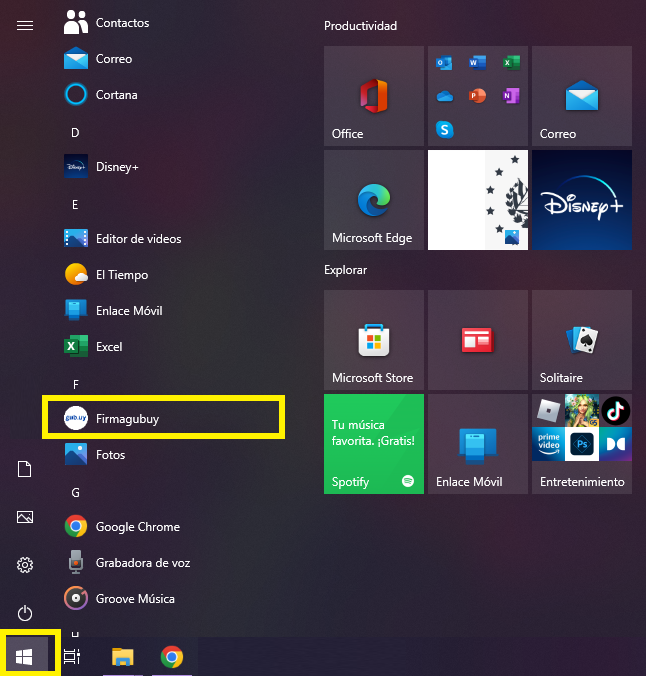Viewport: 646px width, 676px height.
Task: Switch to Chrome on the taskbar
Action: [x=172, y=657]
